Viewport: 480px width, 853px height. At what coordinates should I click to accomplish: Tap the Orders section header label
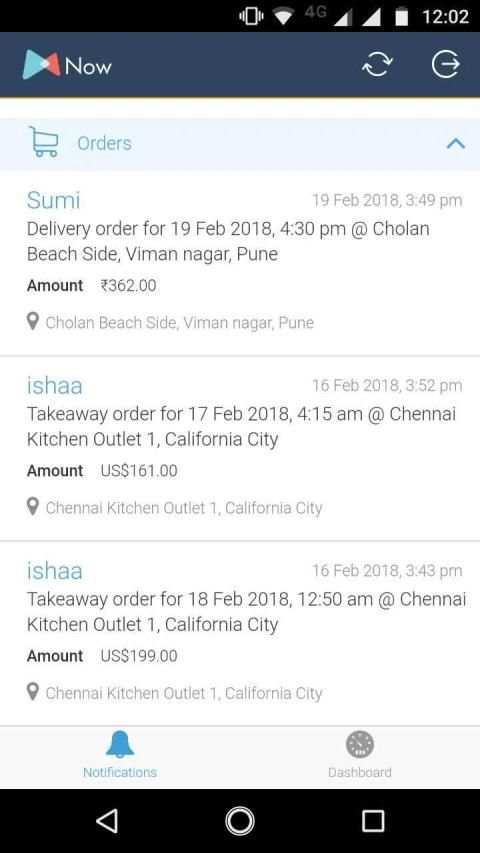point(104,143)
